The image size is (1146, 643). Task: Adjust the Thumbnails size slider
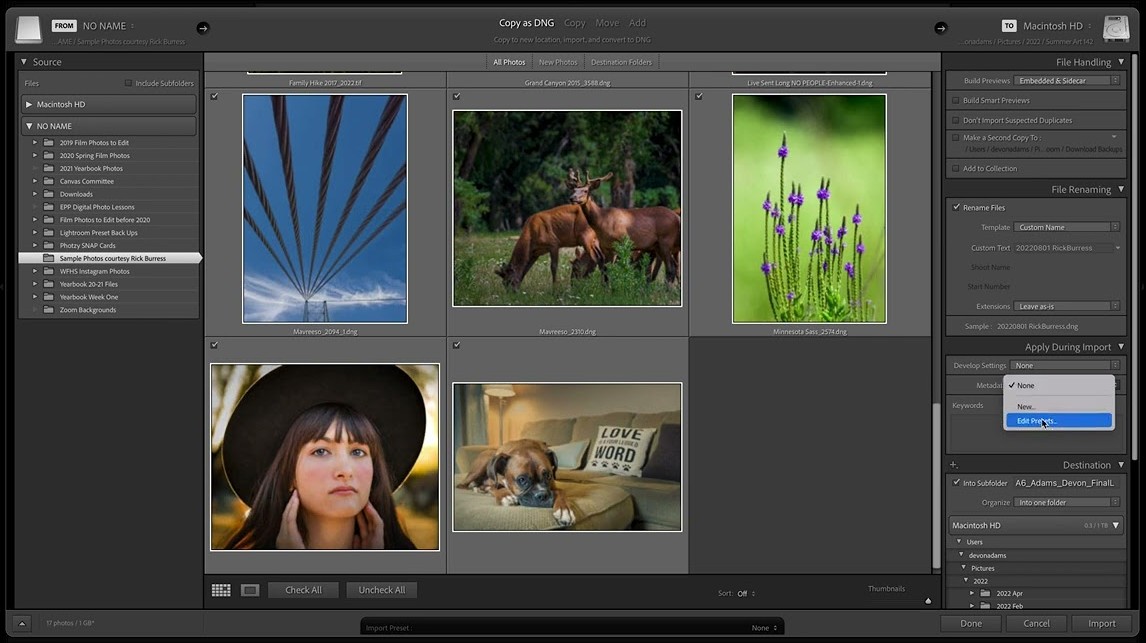pos(928,601)
